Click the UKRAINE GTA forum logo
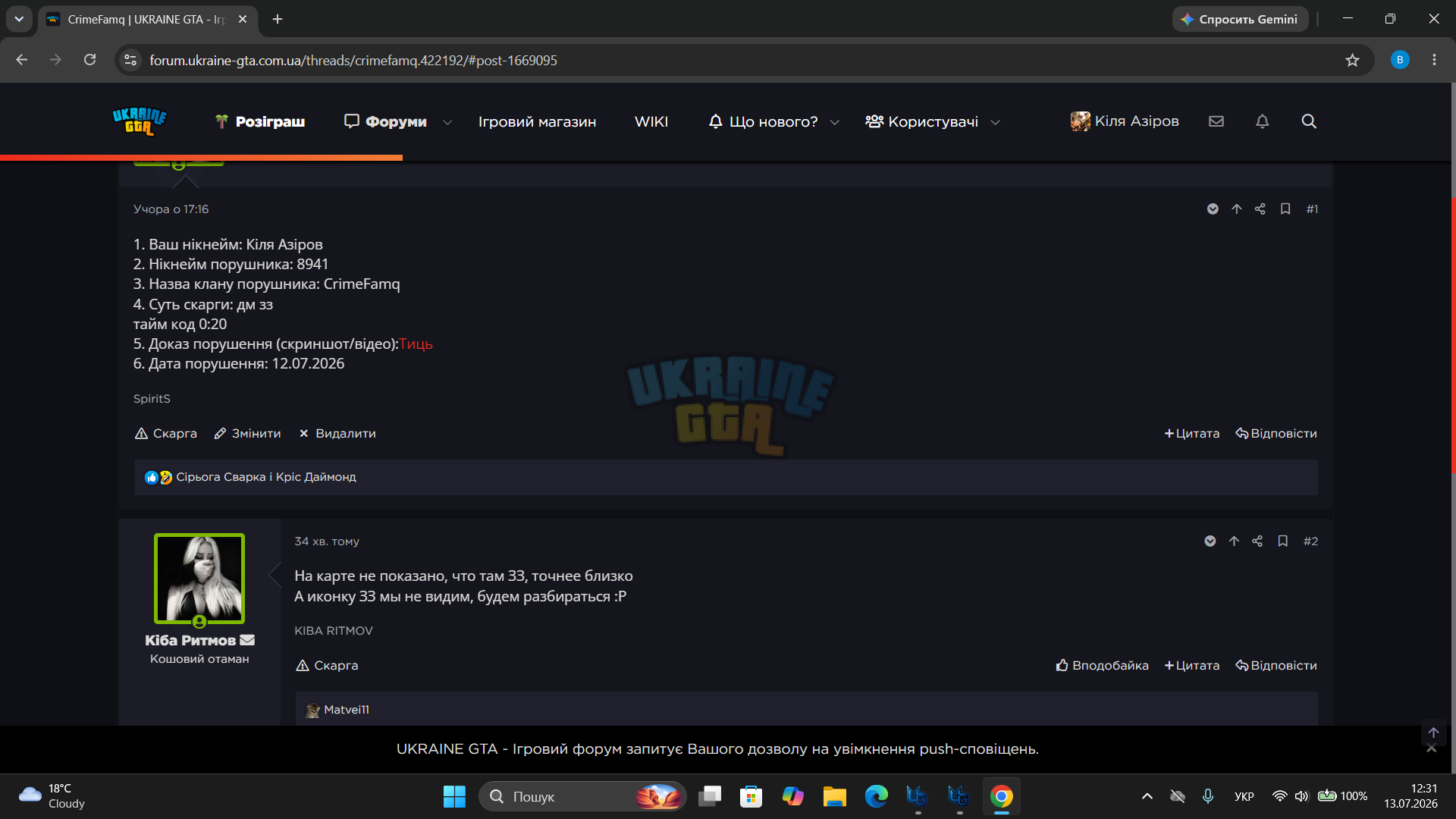This screenshot has width=1456, height=819. [140, 121]
